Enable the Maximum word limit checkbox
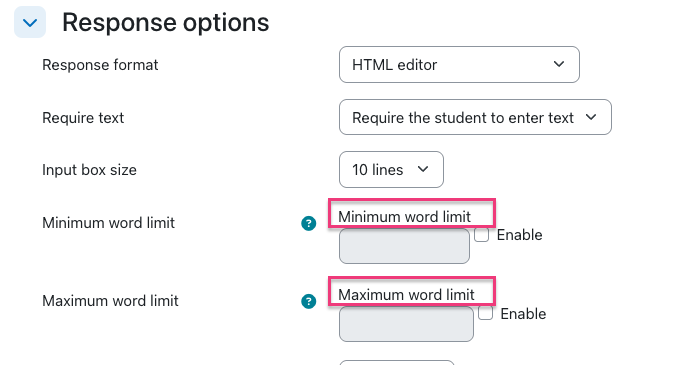The height and width of the screenshot is (365, 686). tap(485, 313)
